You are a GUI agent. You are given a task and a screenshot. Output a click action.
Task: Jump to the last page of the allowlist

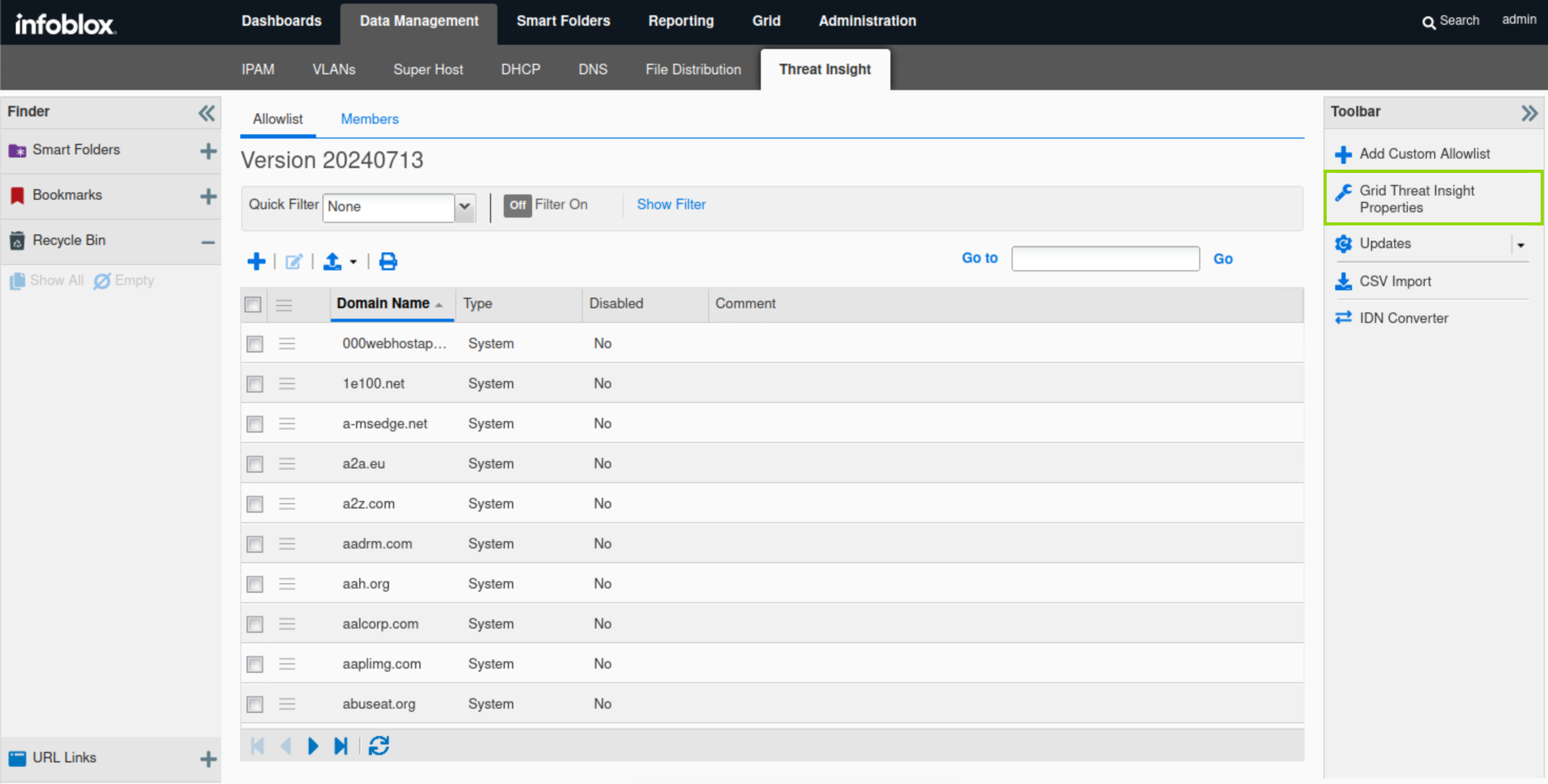[x=341, y=746]
